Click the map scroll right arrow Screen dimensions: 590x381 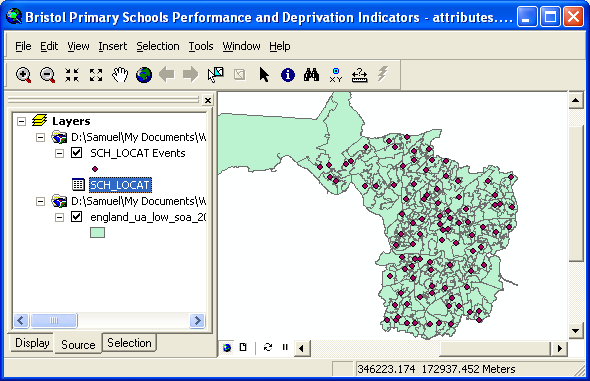(560, 348)
